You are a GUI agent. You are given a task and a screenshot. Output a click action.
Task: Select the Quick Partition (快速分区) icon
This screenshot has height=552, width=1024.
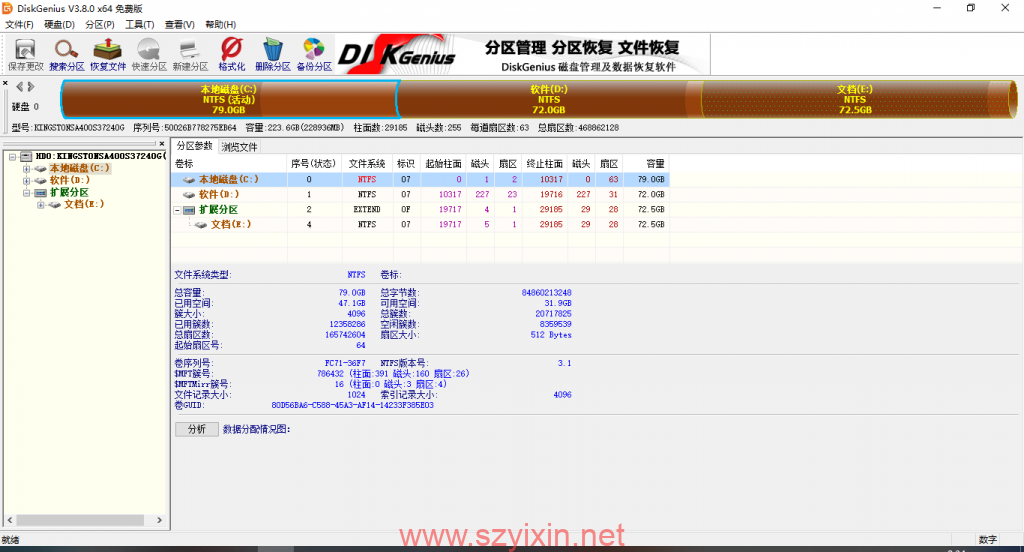(x=149, y=54)
